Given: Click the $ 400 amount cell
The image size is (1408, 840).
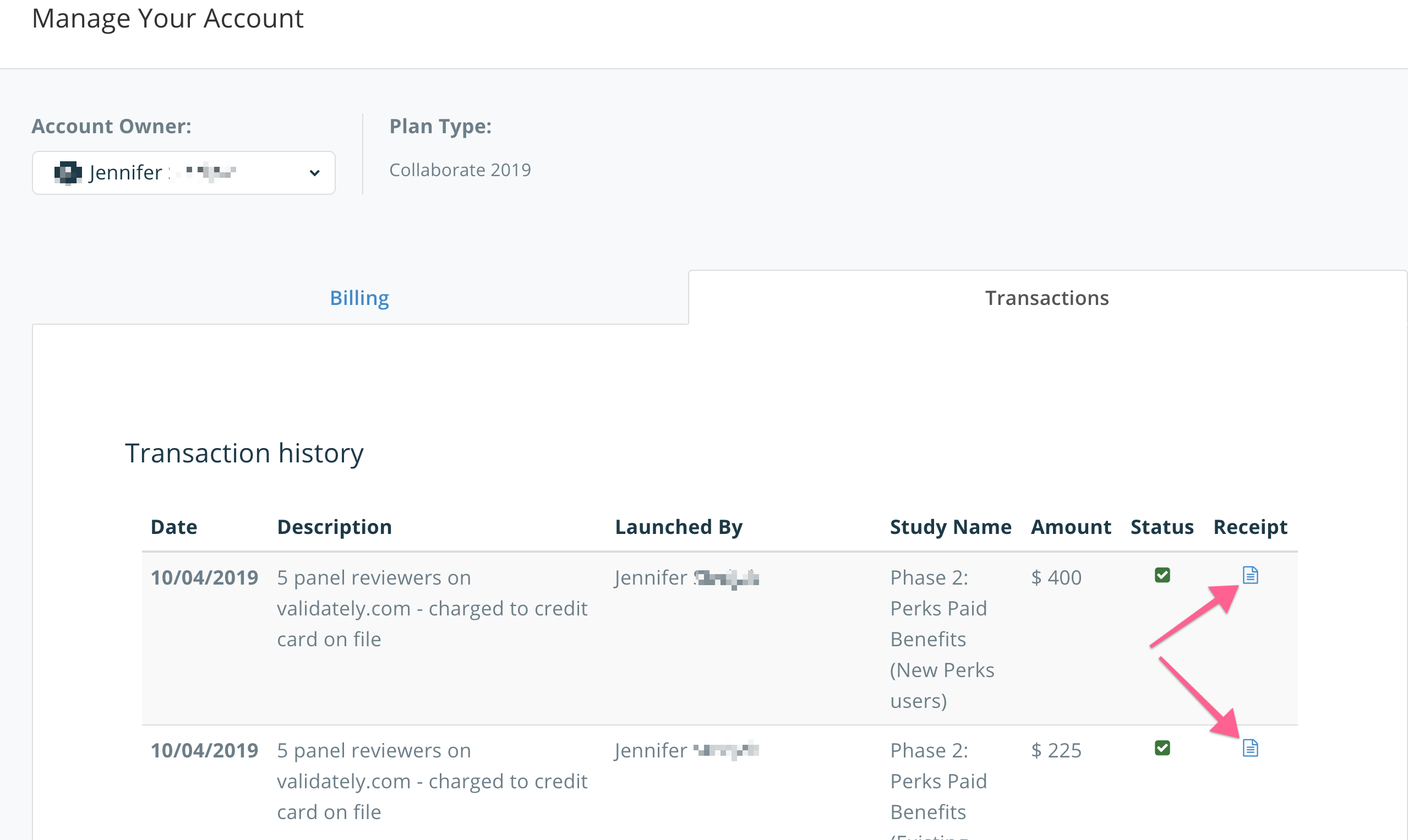Looking at the screenshot, I should [1056, 577].
